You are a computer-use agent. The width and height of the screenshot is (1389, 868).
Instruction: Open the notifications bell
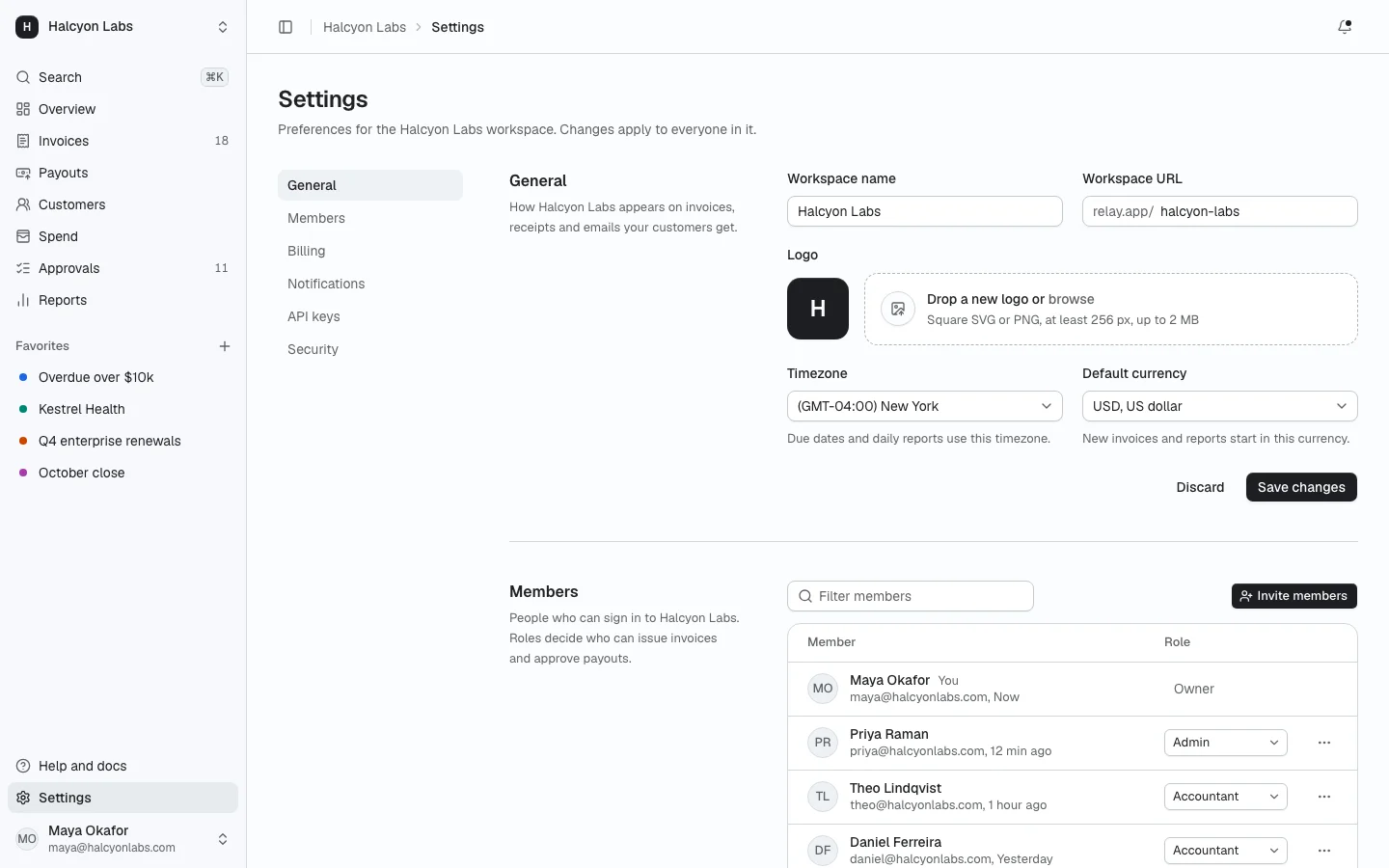1345,27
